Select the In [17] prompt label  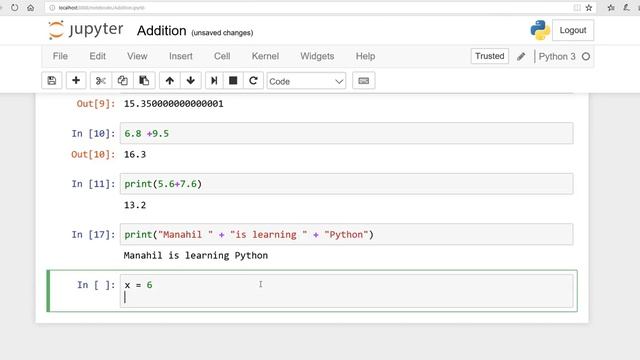coord(93,235)
